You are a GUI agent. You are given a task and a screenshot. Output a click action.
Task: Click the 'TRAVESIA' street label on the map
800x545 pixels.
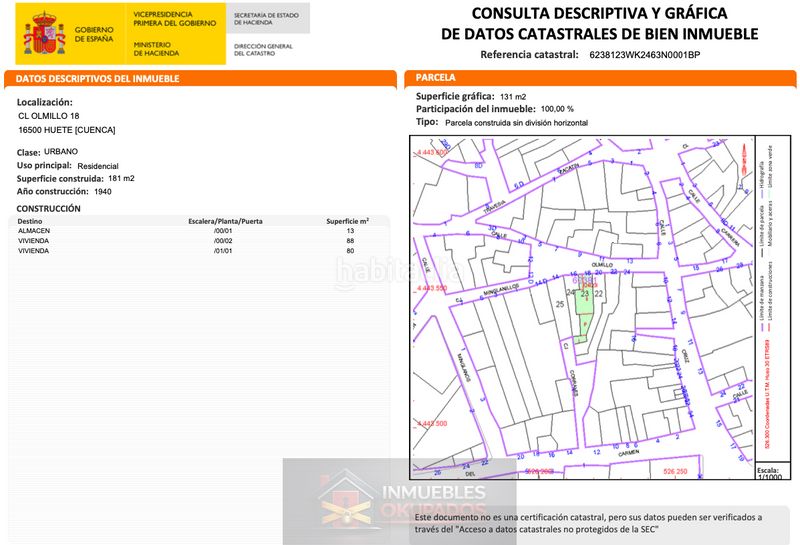point(494,206)
